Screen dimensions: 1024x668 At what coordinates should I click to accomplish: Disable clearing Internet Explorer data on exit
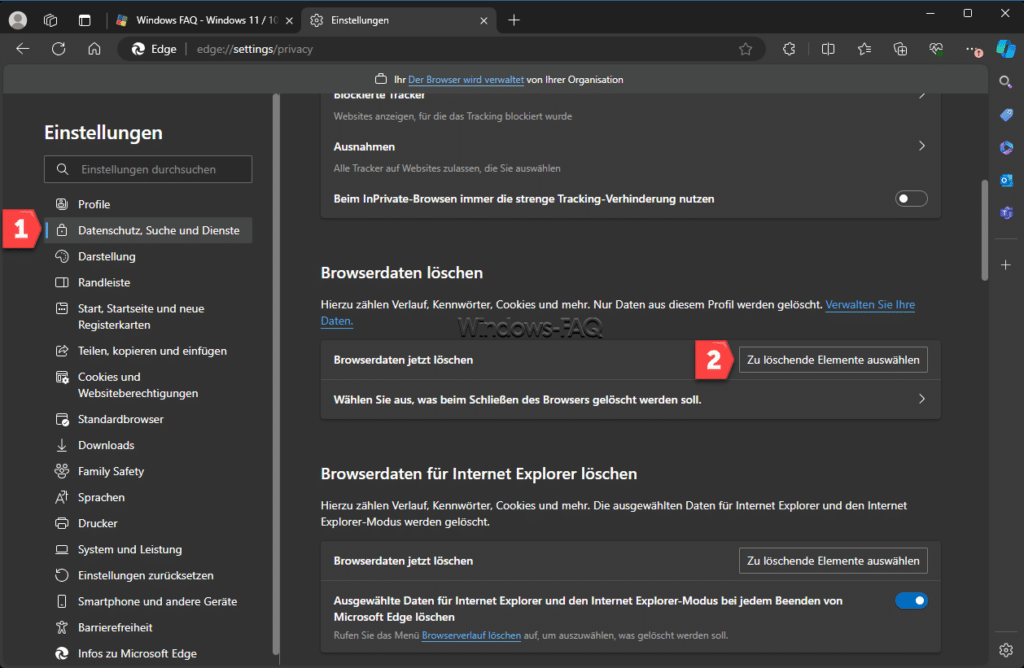[911, 600]
